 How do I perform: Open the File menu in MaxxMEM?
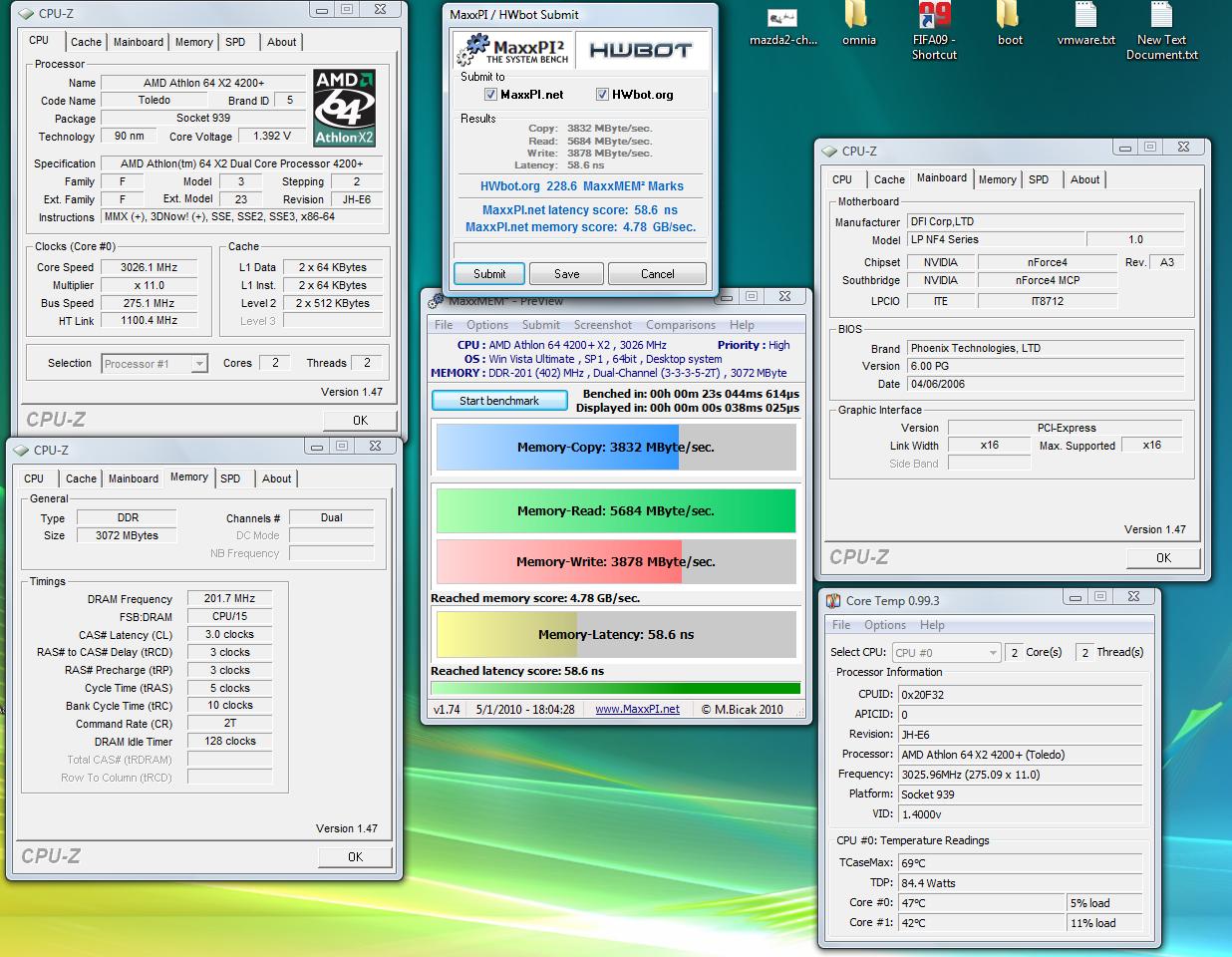pos(444,325)
